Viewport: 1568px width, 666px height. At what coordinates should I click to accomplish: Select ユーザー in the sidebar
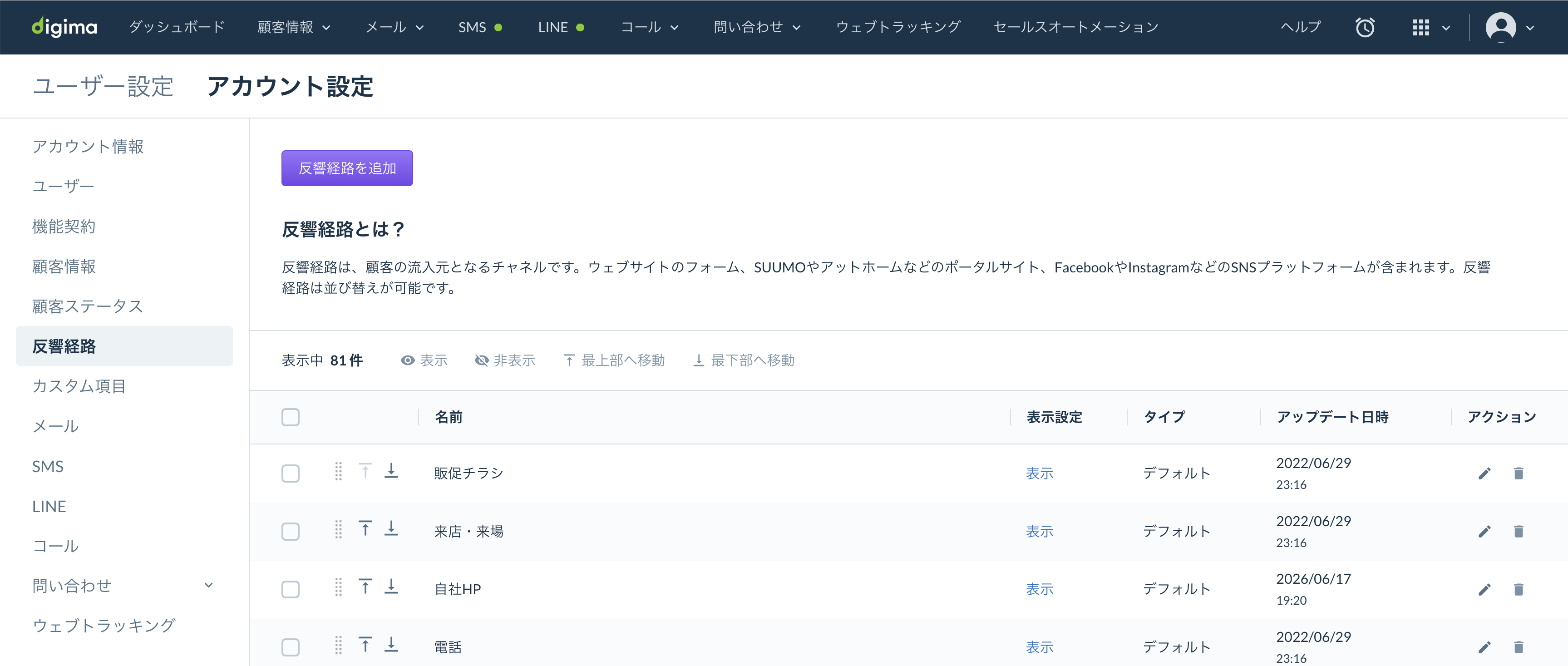(63, 186)
